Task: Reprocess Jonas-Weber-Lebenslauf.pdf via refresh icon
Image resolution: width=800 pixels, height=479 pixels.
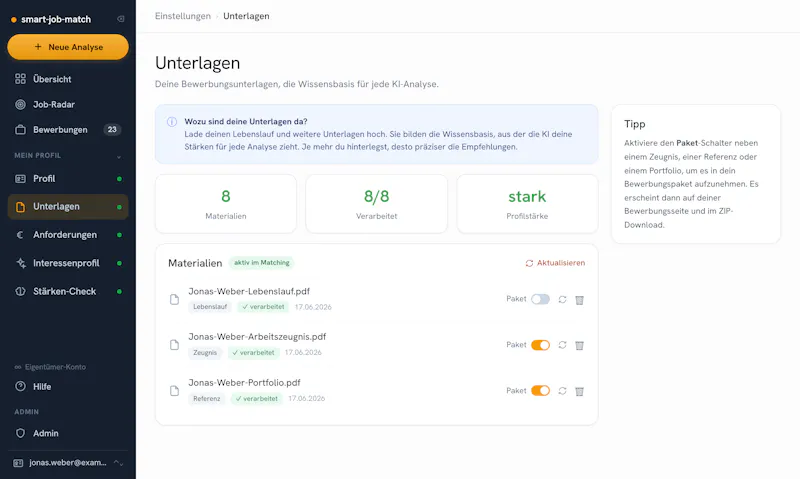Action: 562,299
